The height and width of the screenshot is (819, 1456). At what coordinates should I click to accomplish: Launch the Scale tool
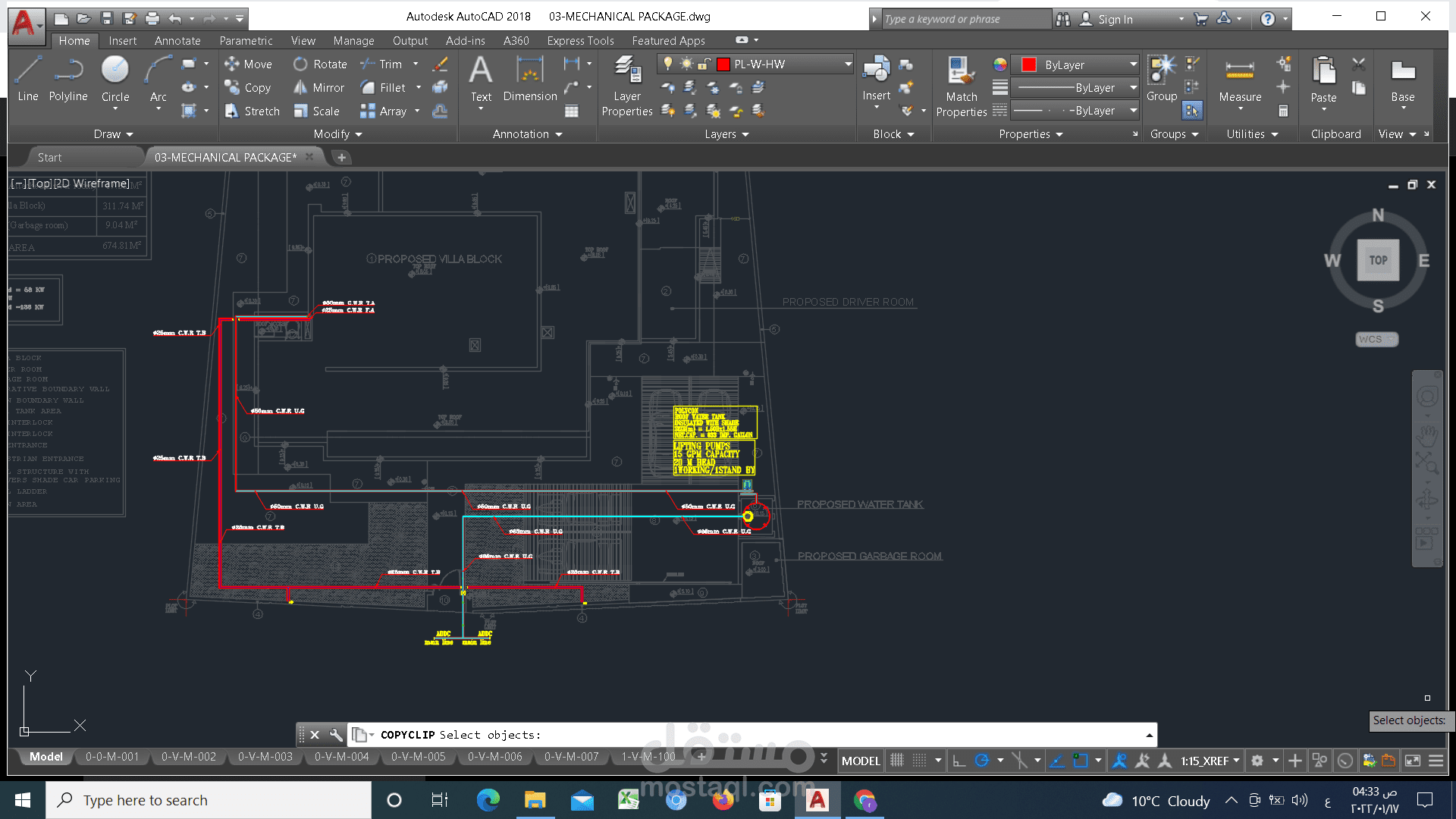coord(317,111)
